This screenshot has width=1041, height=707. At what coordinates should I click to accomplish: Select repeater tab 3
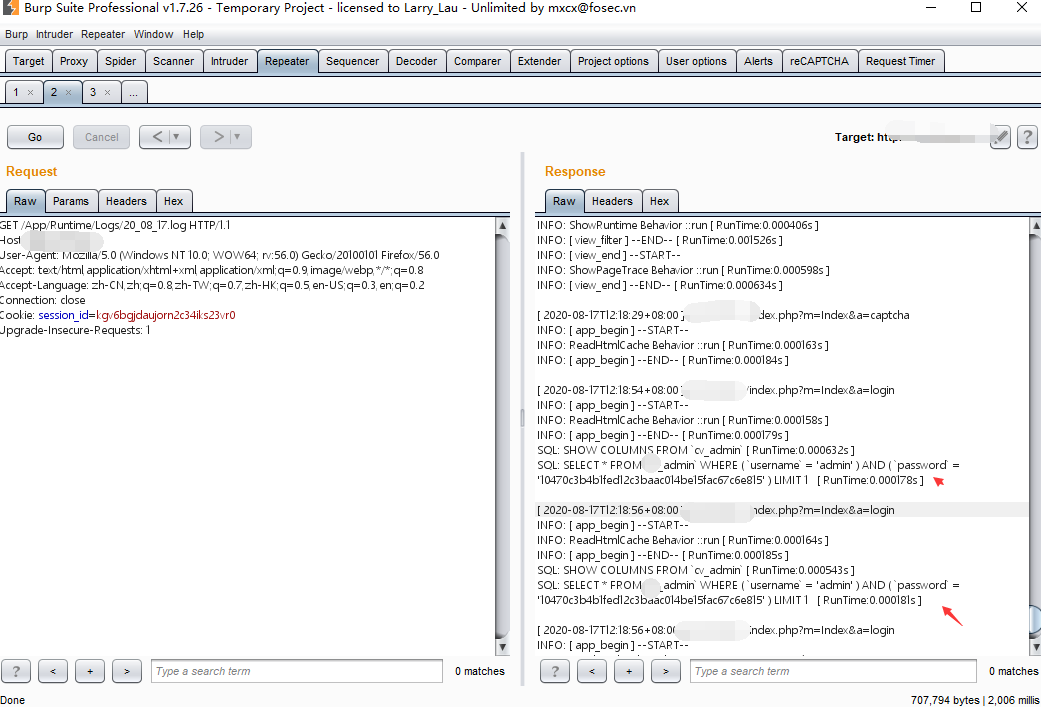93,92
